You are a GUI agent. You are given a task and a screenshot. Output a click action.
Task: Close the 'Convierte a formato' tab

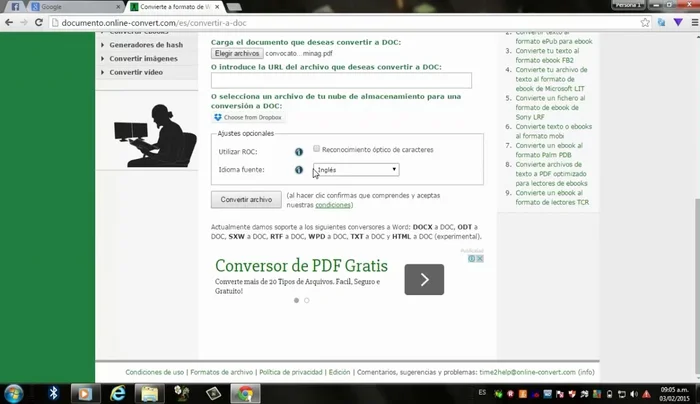(x=217, y=7)
